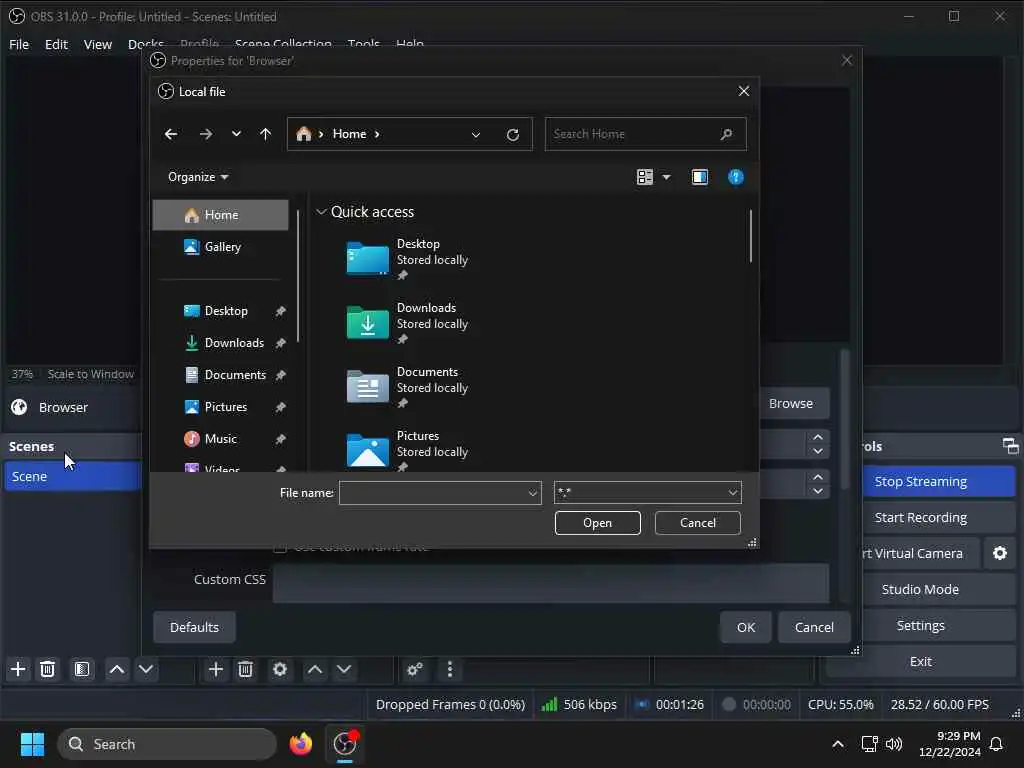Select Home in the navigation pane
Viewport: 1024px width, 768px height.
point(221,215)
